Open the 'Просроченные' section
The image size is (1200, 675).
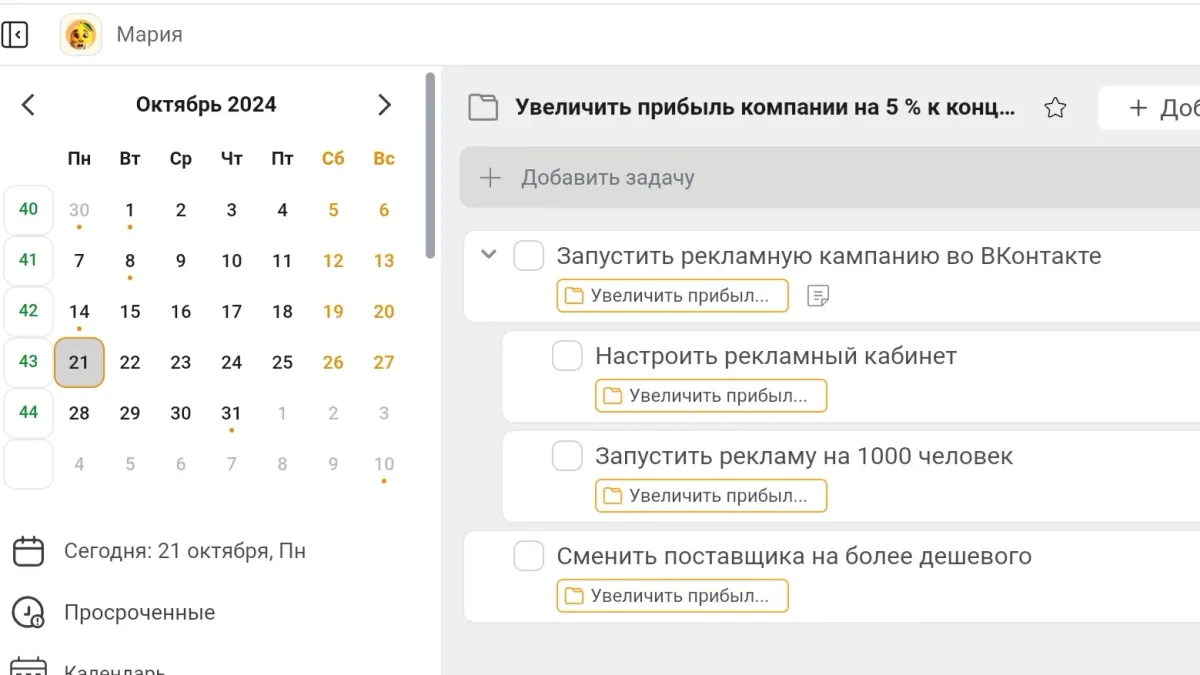click(x=139, y=612)
